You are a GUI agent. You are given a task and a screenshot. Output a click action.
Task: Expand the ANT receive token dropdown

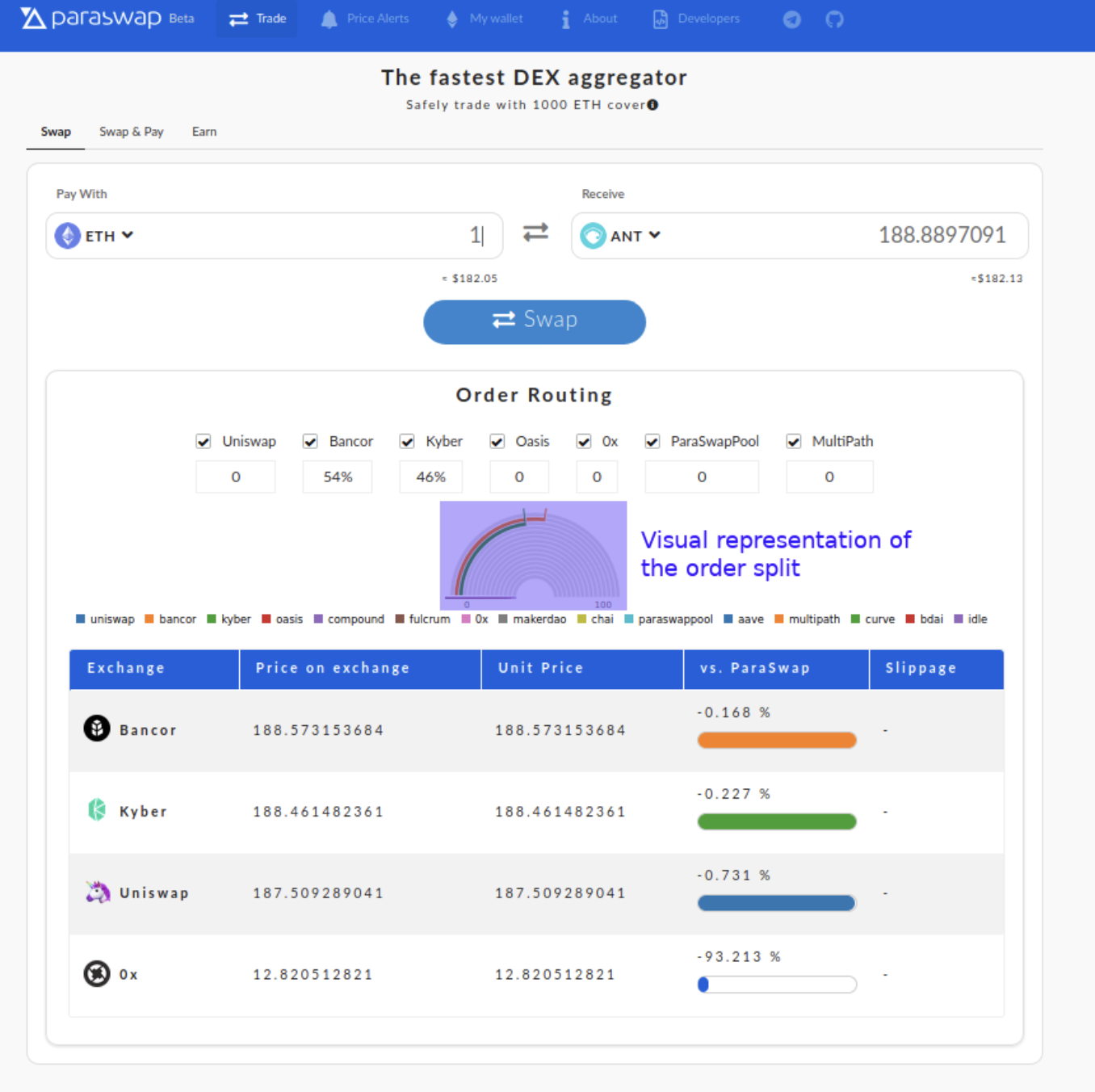[621, 236]
